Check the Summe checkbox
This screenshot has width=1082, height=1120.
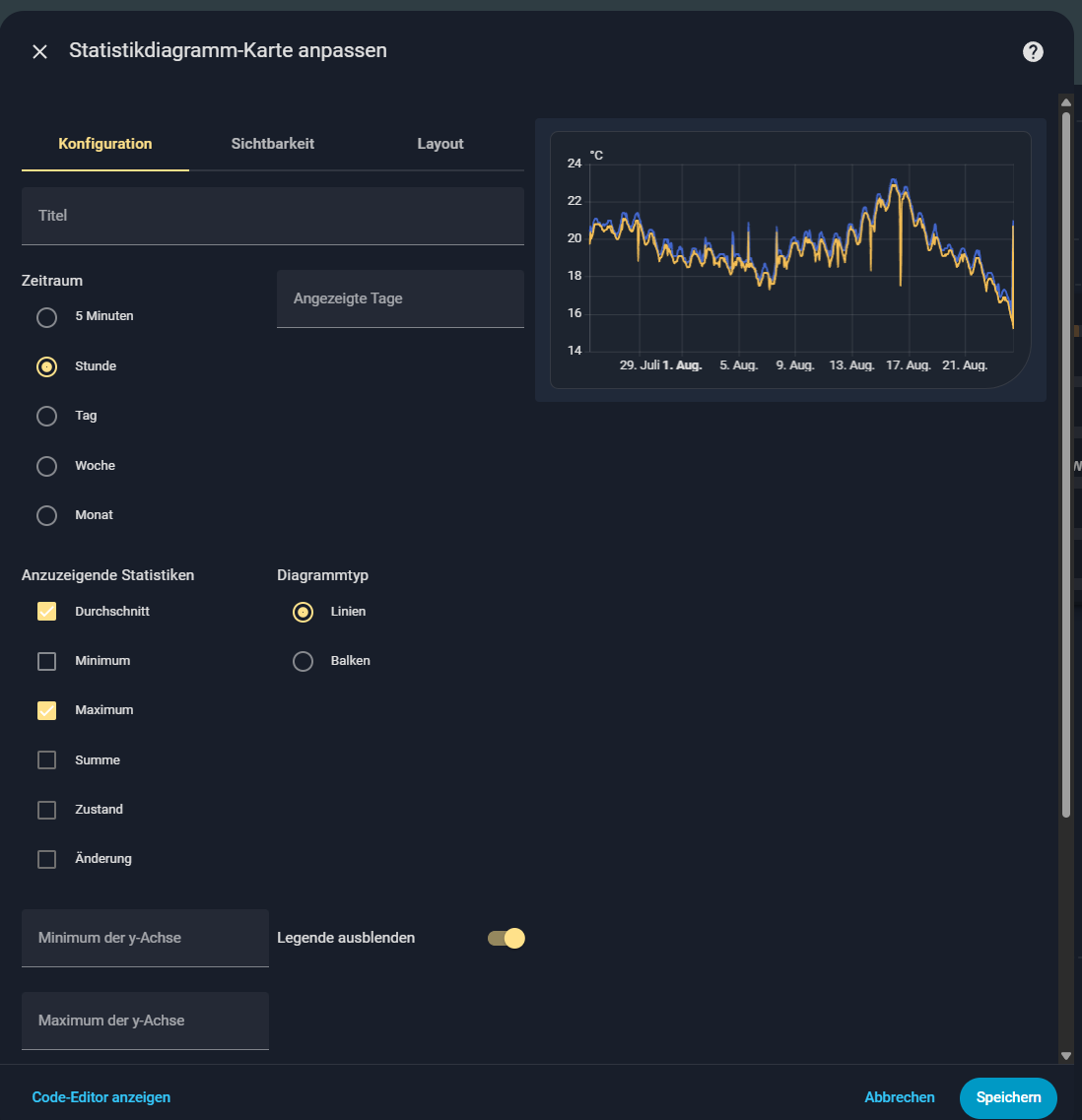coord(46,760)
